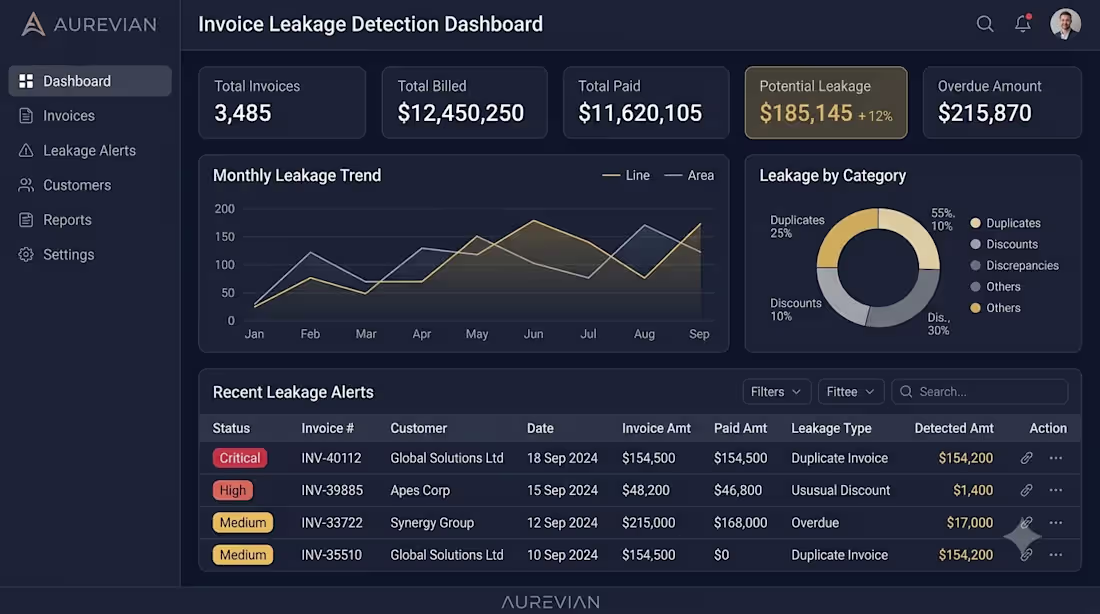The height and width of the screenshot is (614, 1100).
Task: Toggle Duplicates in category legend
Action: (x=1005, y=223)
